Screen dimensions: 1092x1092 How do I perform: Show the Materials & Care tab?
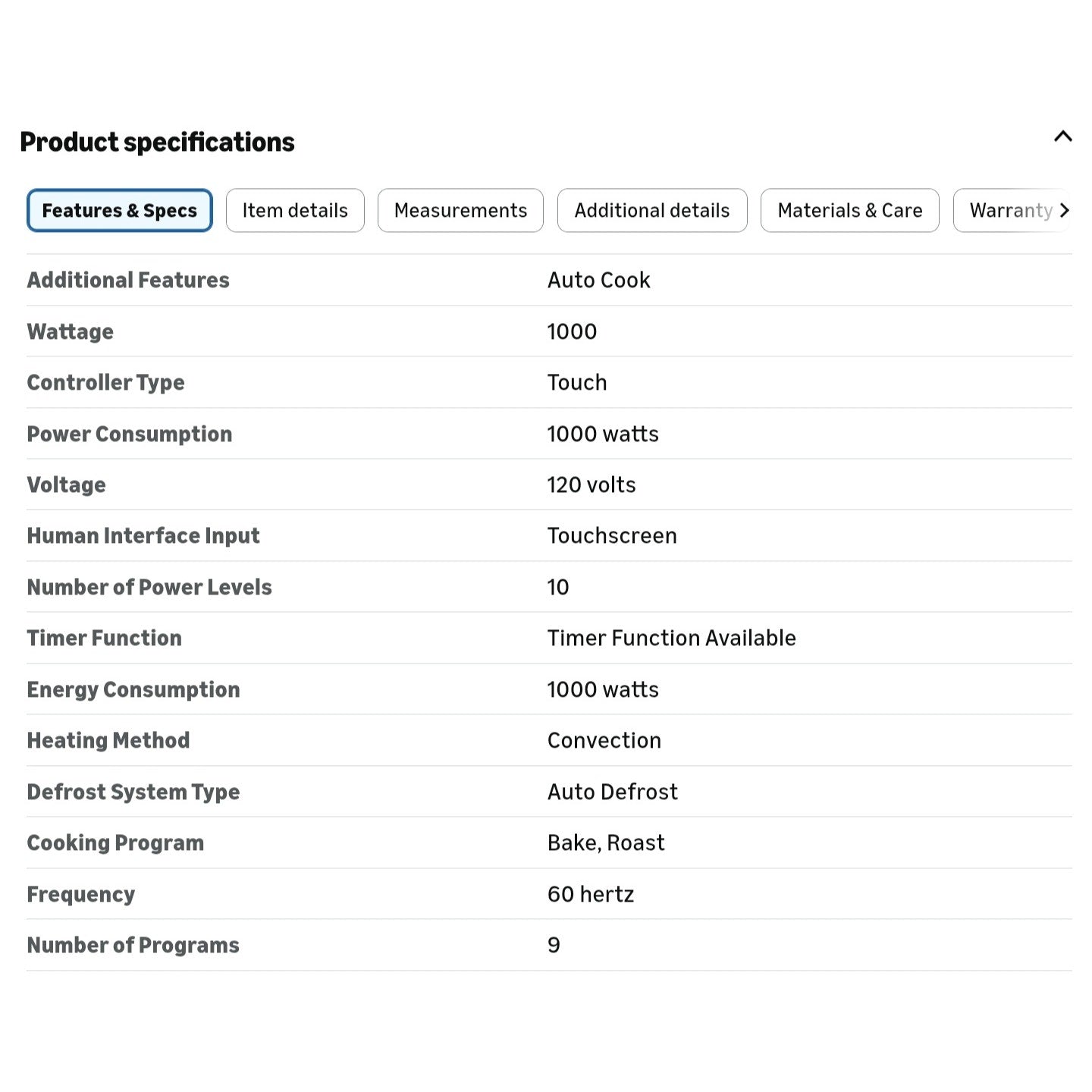click(x=850, y=210)
